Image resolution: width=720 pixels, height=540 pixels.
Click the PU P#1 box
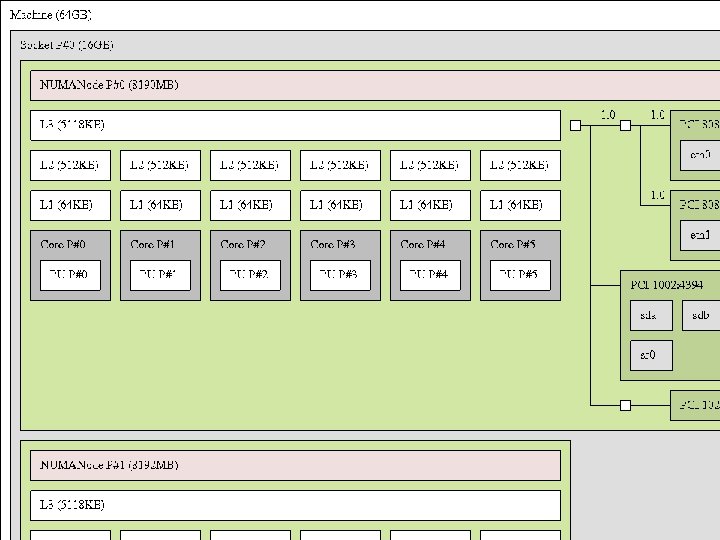click(x=160, y=276)
